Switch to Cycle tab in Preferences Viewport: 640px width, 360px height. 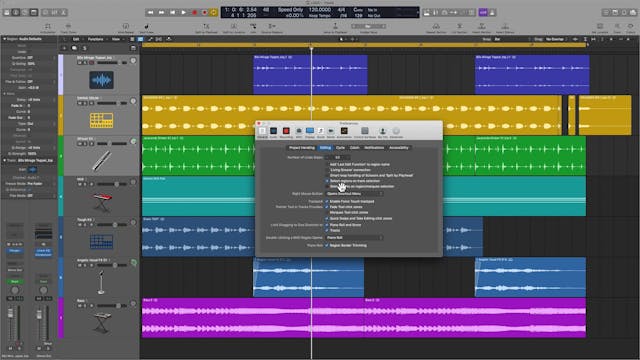coord(340,148)
